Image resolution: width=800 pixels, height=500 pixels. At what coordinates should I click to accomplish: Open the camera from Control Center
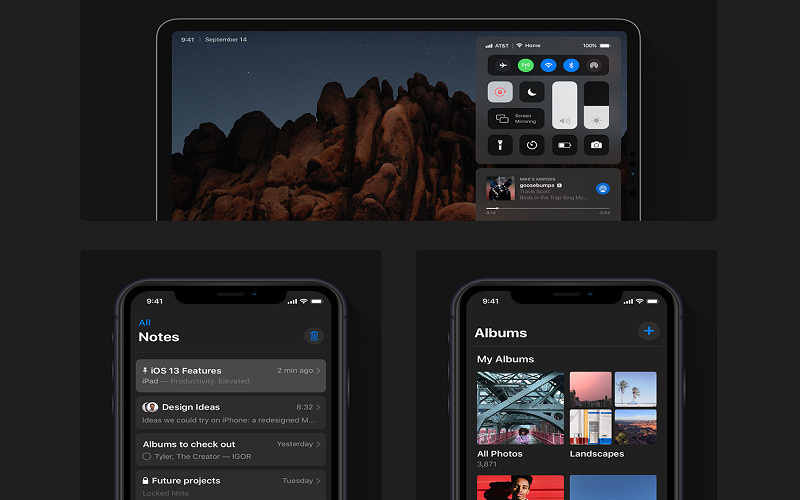pyautogui.click(x=596, y=145)
